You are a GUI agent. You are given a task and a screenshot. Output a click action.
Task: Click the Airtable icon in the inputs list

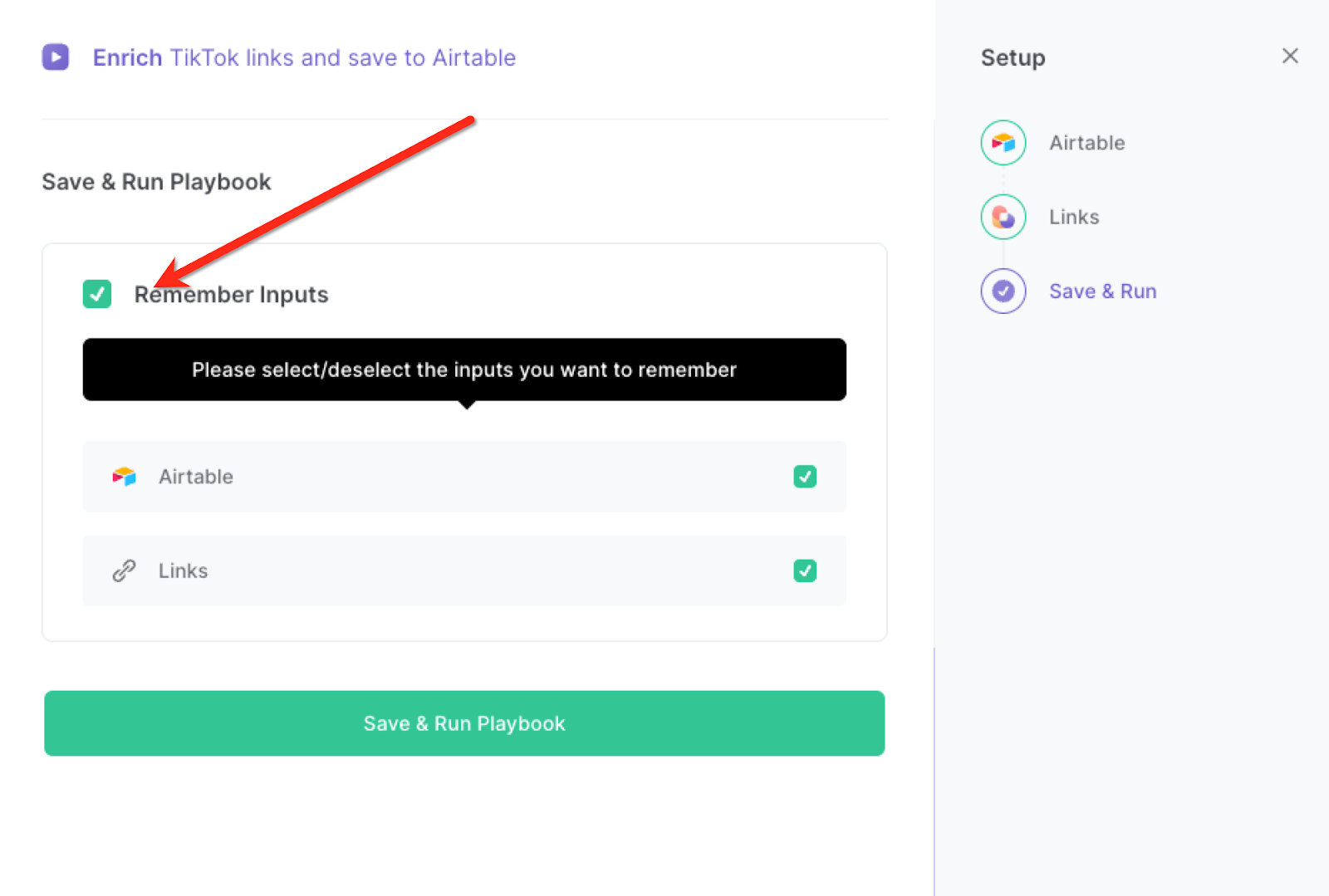pyautogui.click(x=123, y=476)
